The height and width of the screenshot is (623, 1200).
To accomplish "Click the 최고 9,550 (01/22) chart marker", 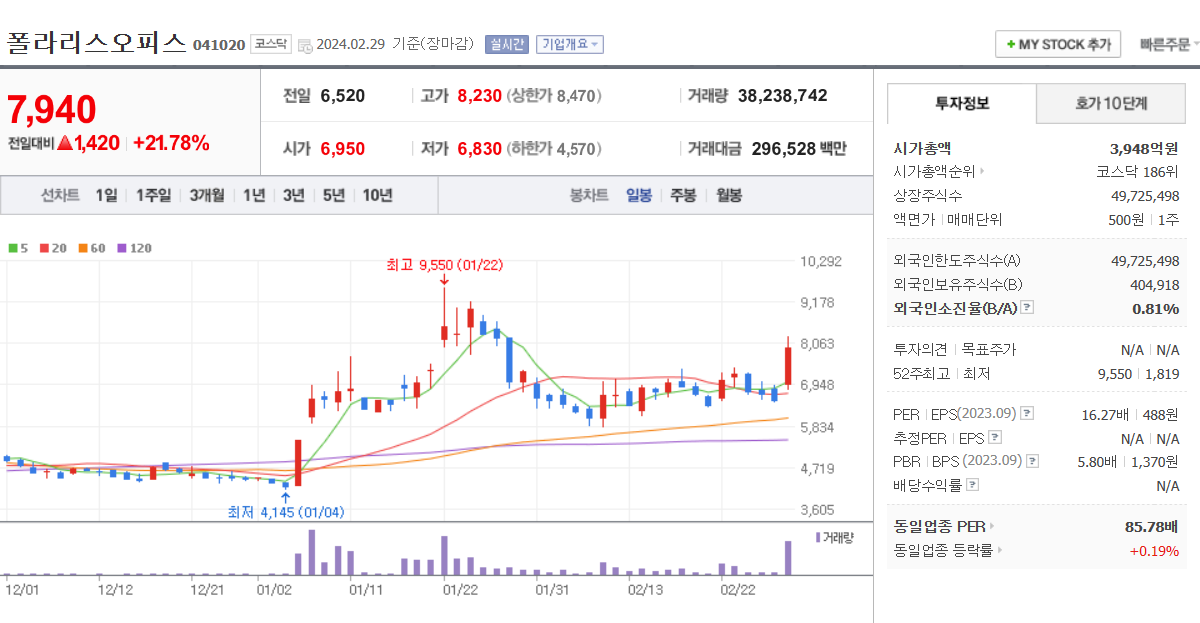I will tap(444, 265).
